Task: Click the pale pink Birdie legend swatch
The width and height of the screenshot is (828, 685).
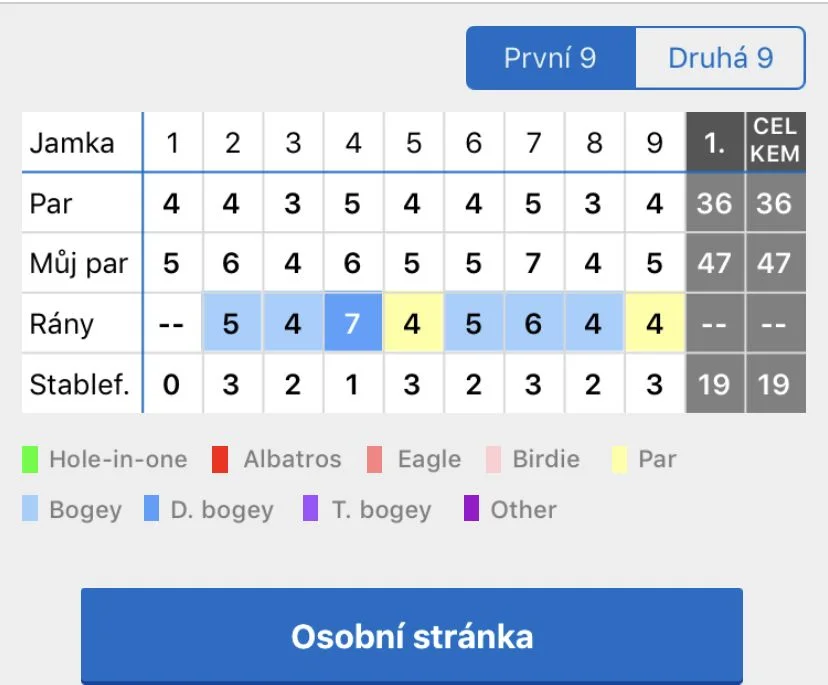Action: [x=493, y=459]
